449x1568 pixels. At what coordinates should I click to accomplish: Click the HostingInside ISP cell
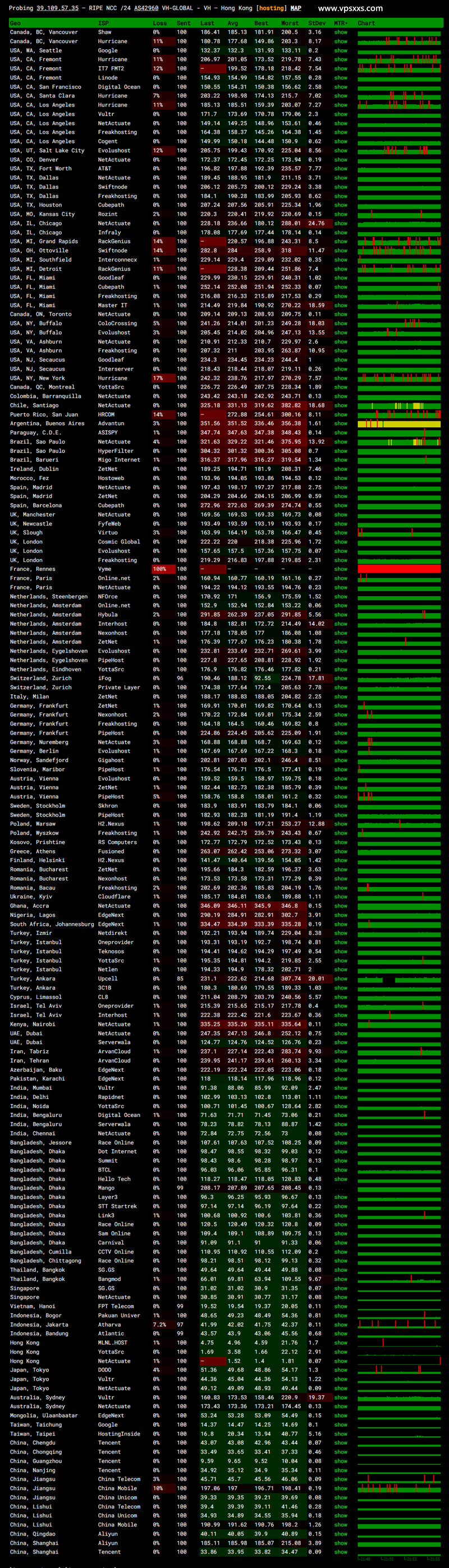119,1434
